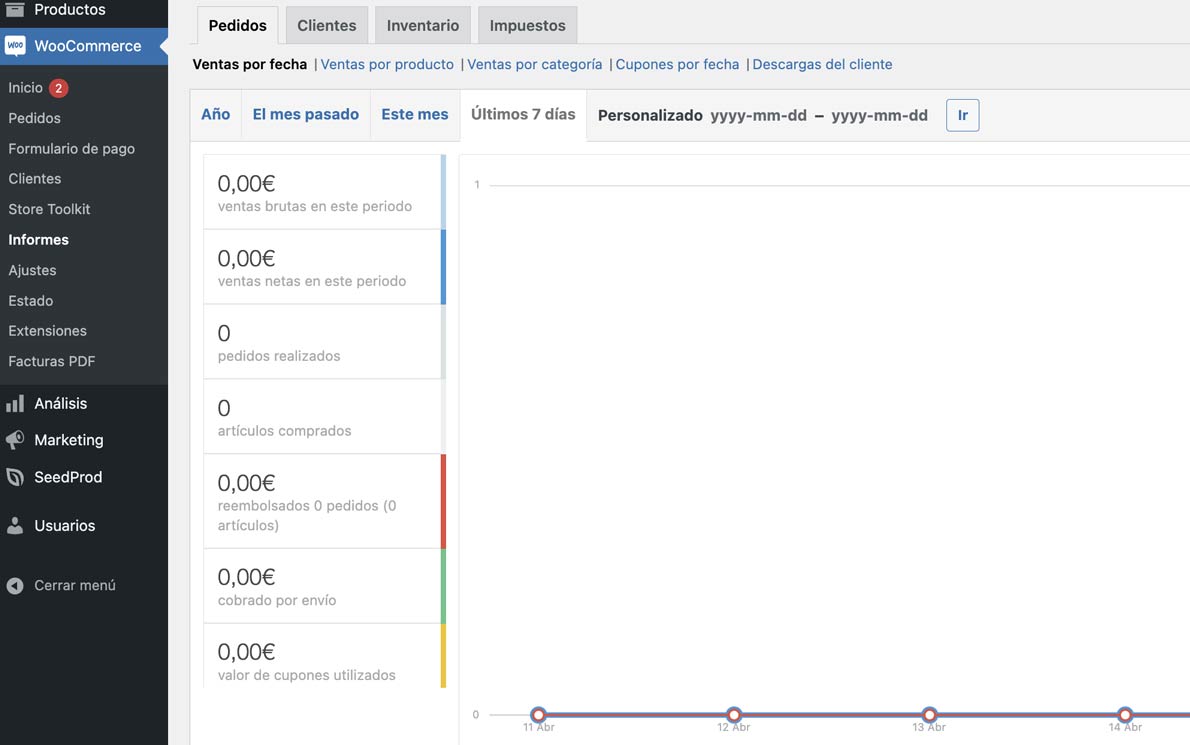Image resolution: width=1190 pixels, height=745 pixels.
Task: Click the 12 Abr data point on chart
Action: pos(734,715)
